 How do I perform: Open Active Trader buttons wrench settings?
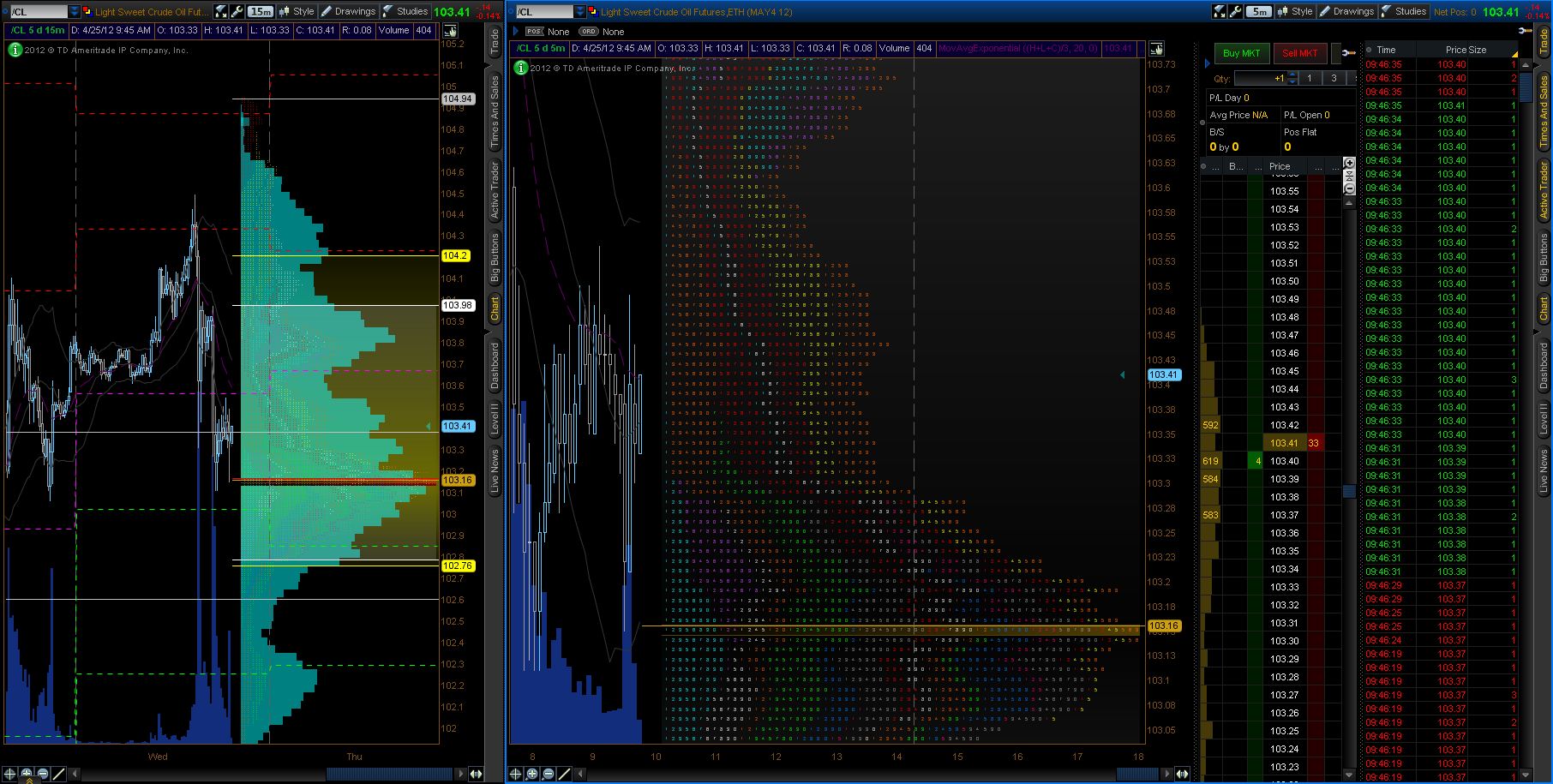(1349, 53)
